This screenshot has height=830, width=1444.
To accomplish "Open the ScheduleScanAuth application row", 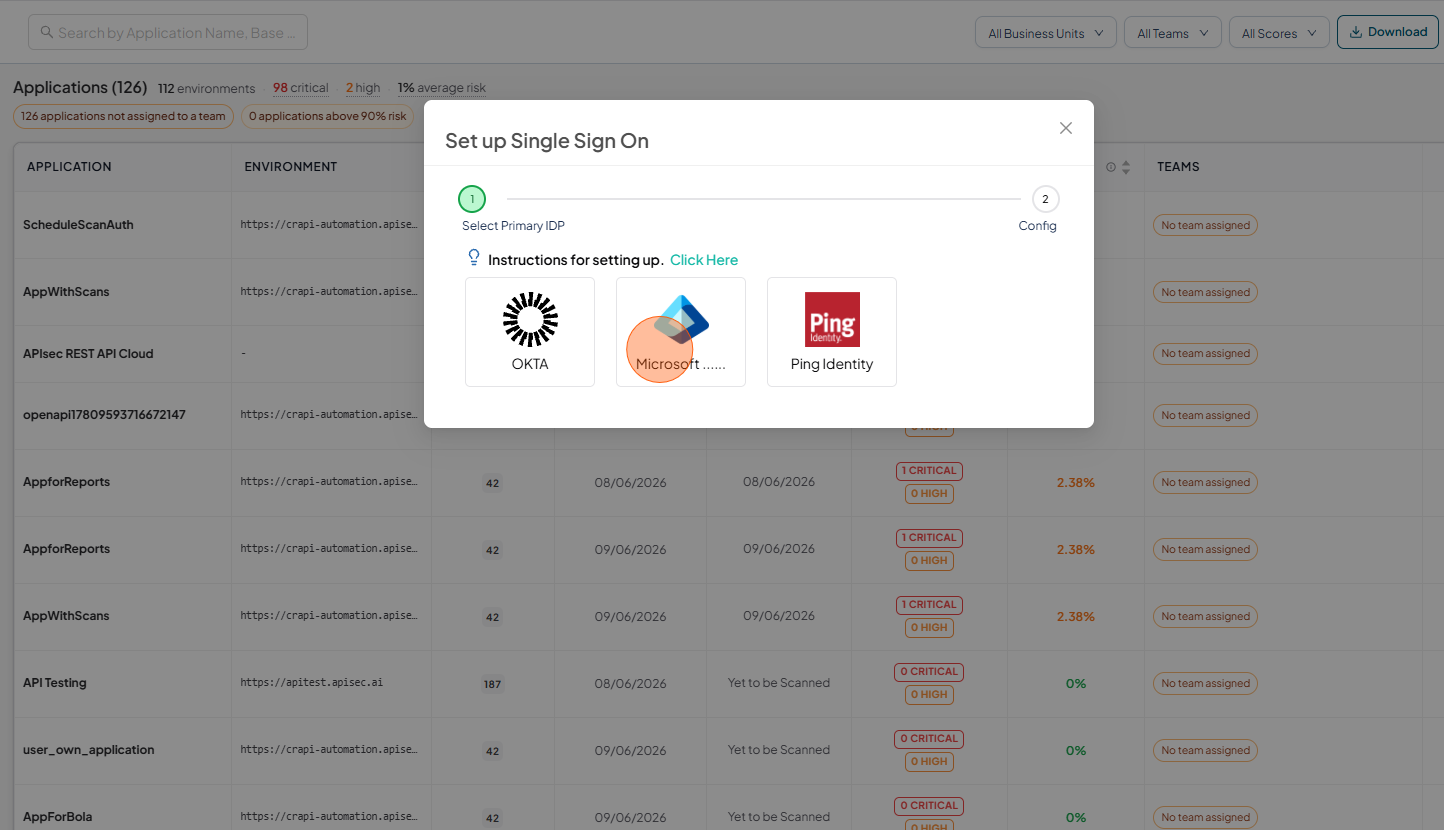I will 78,225.
